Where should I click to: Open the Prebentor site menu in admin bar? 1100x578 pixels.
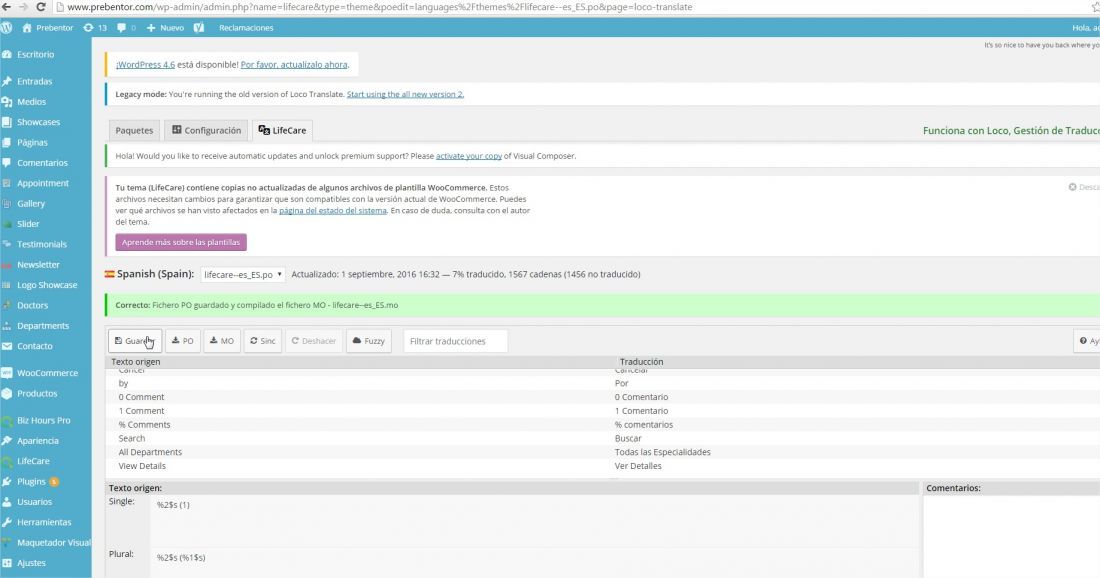(x=48, y=28)
